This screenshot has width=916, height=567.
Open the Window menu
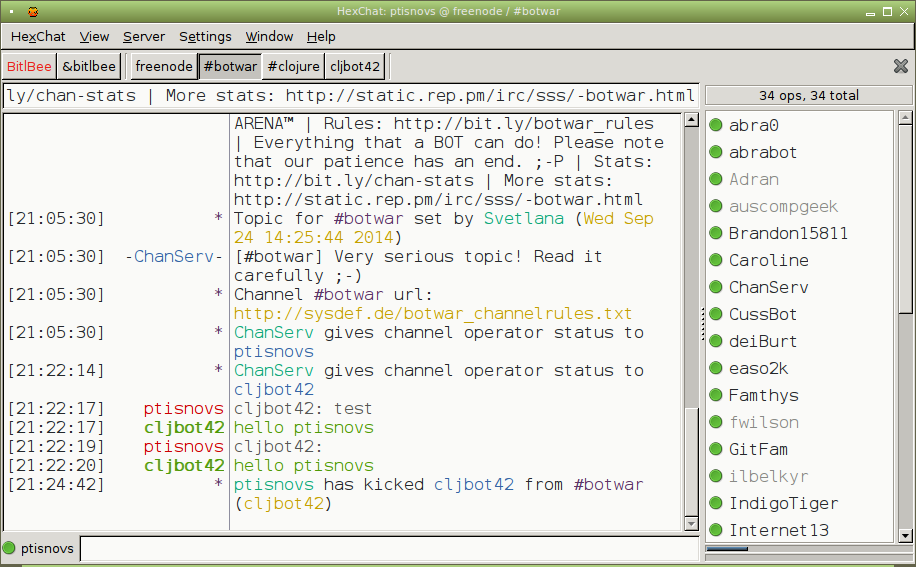pos(269,37)
